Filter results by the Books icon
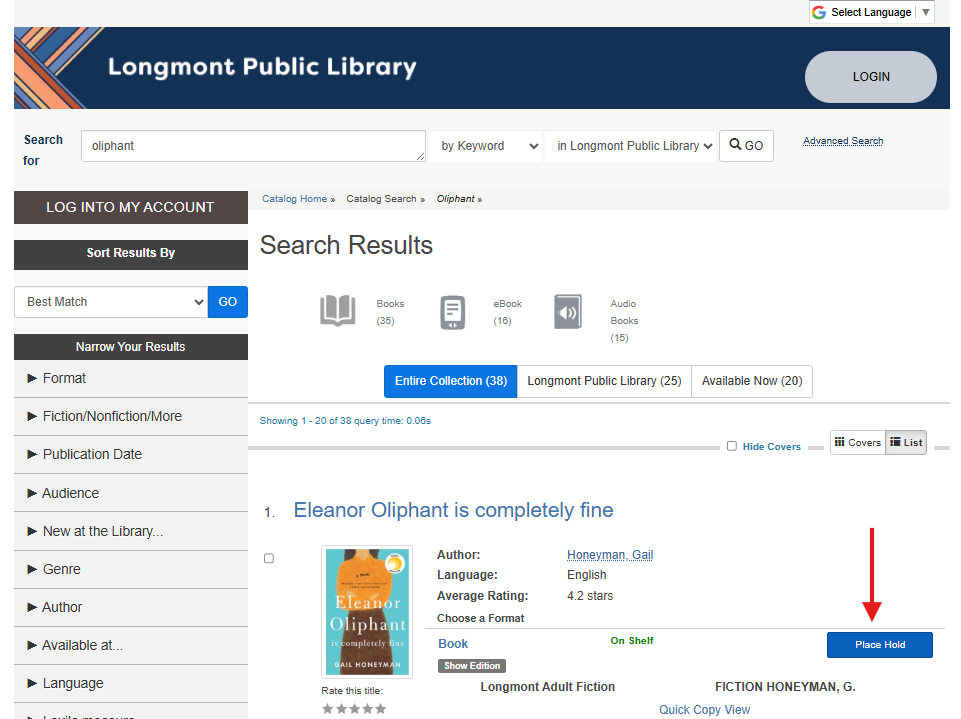Screen dimensions: 961x719 (x=338, y=311)
